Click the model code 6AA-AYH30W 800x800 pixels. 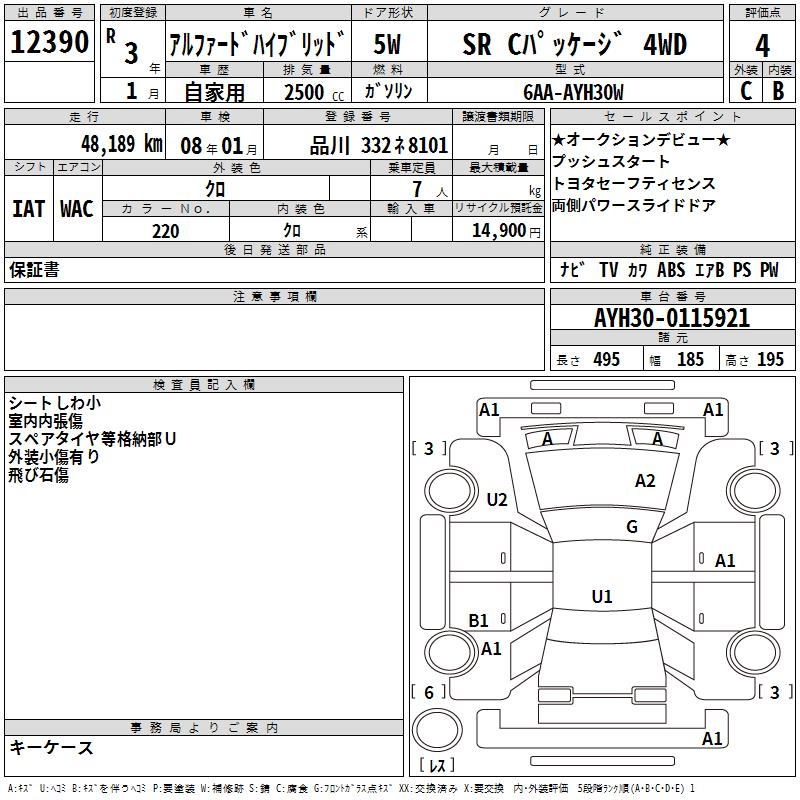click(573, 92)
